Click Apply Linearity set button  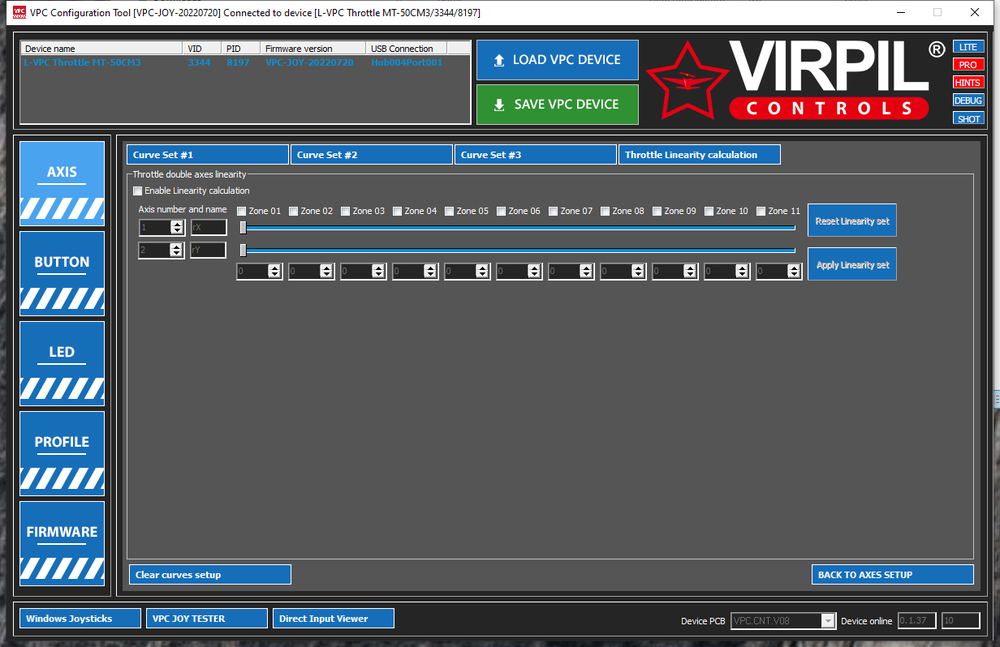852,264
